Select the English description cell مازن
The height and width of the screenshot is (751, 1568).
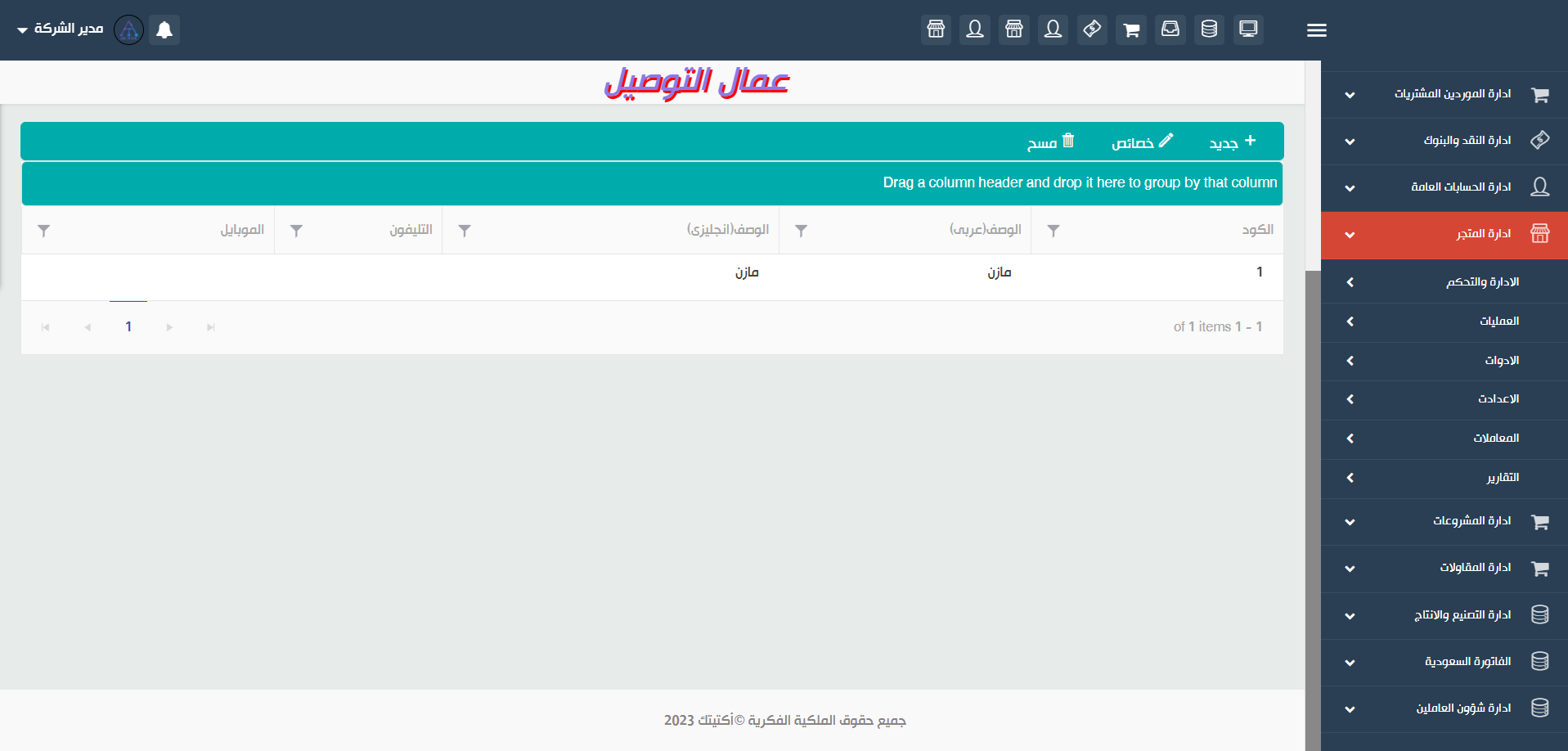(x=747, y=272)
